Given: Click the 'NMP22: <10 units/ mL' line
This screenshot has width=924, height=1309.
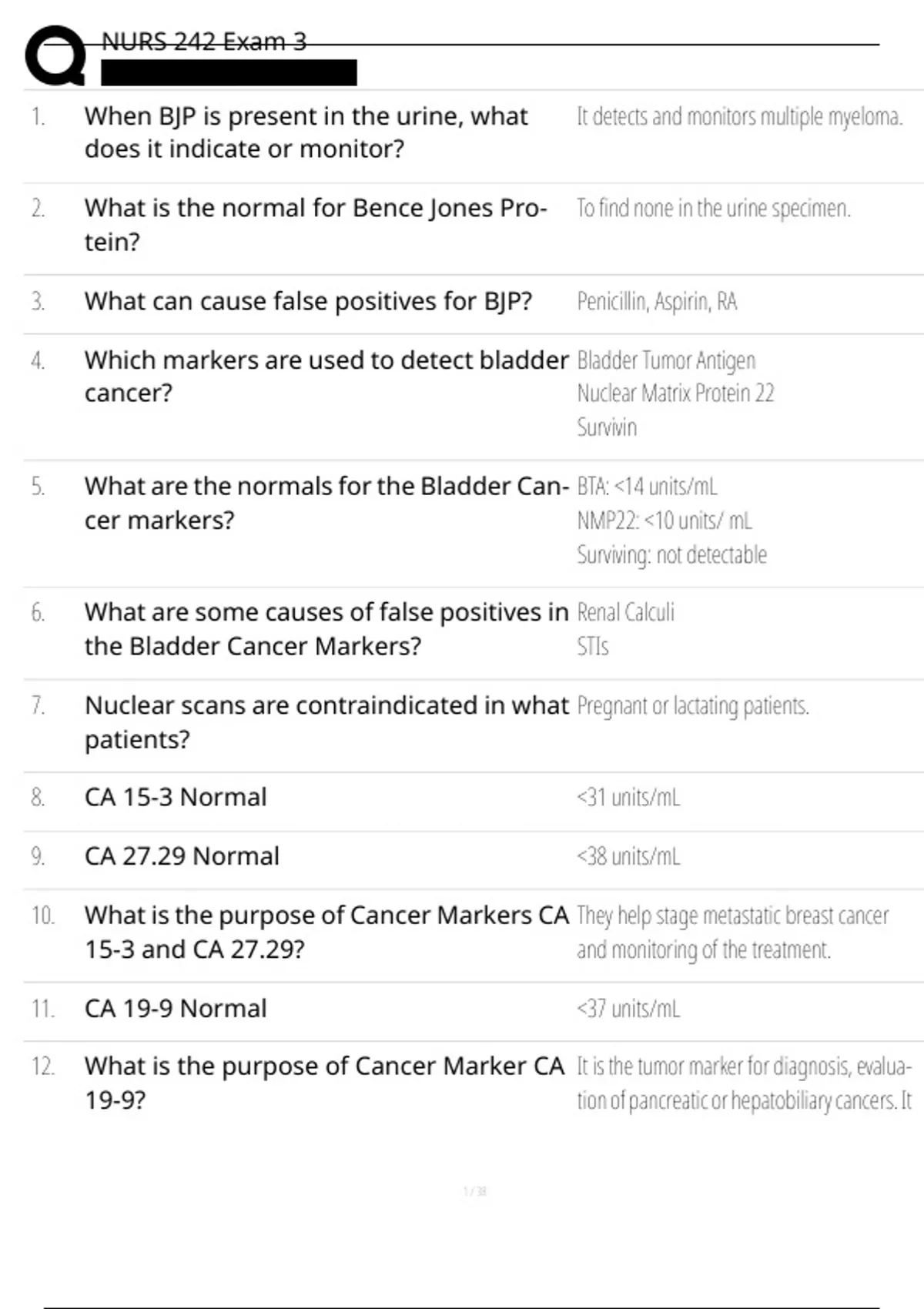Looking at the screenshot, I should pos(664,521).
